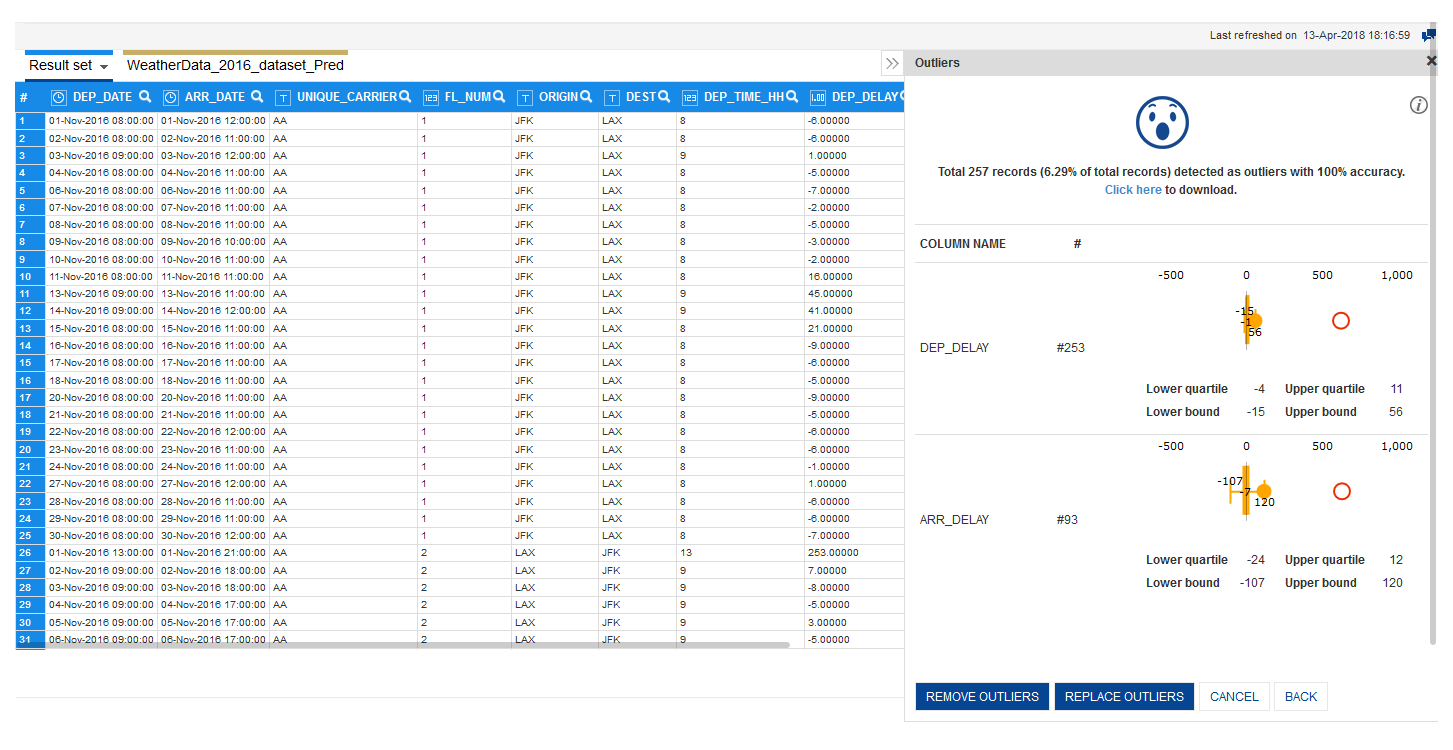Screen dimensions: 1453x750
Task: Click decimal type icon beside DEP_DELAY
Action: [817, 98]
